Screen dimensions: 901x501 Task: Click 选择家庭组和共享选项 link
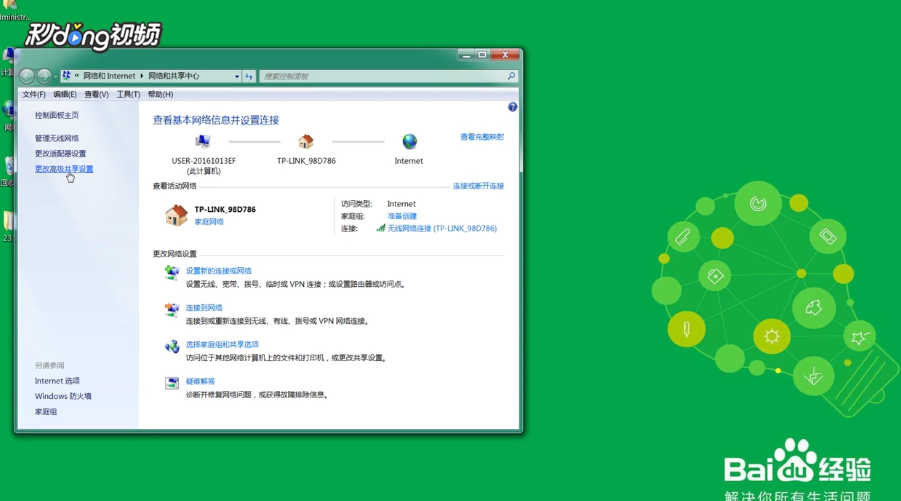(x=222, y=345)
